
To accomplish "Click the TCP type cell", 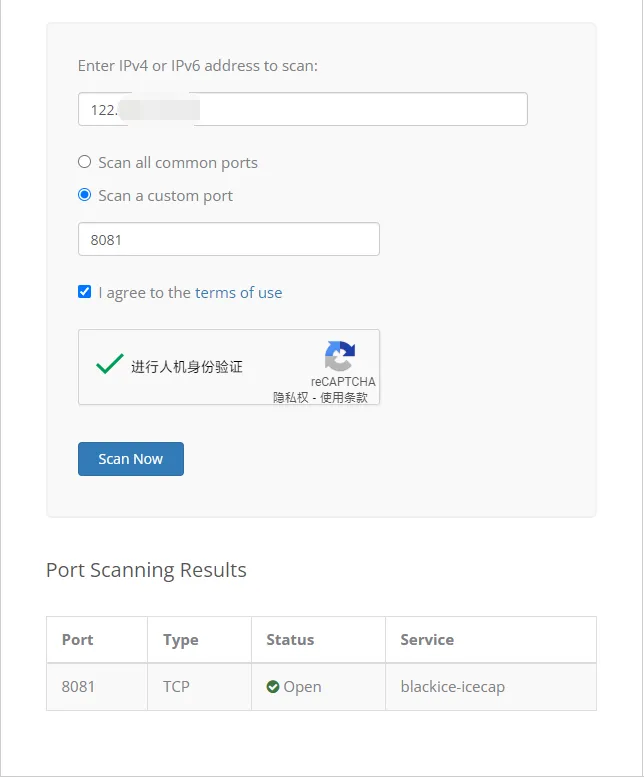I will [176, 687].
